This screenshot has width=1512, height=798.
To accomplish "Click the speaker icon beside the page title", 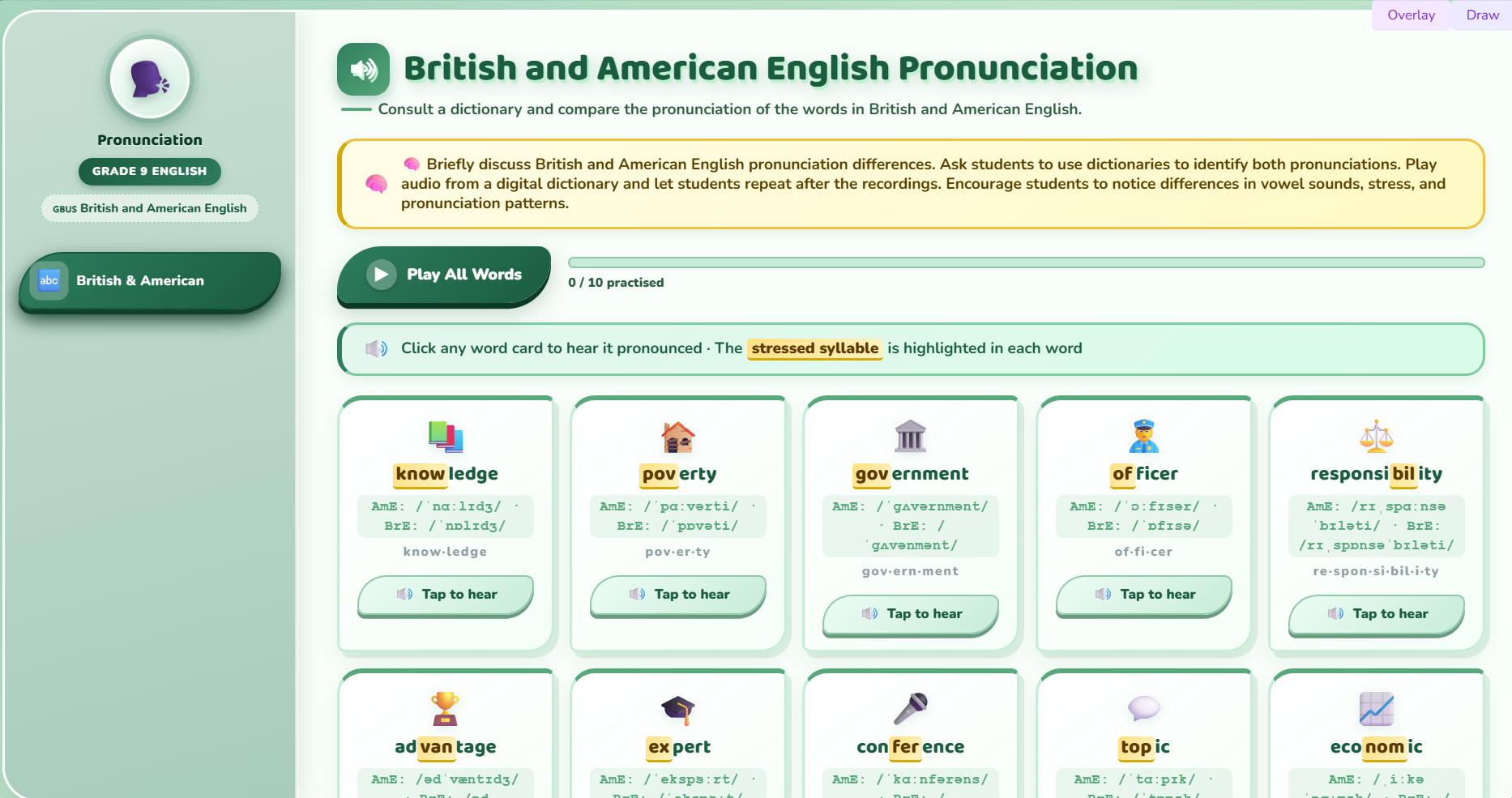I will click(363, 70).
